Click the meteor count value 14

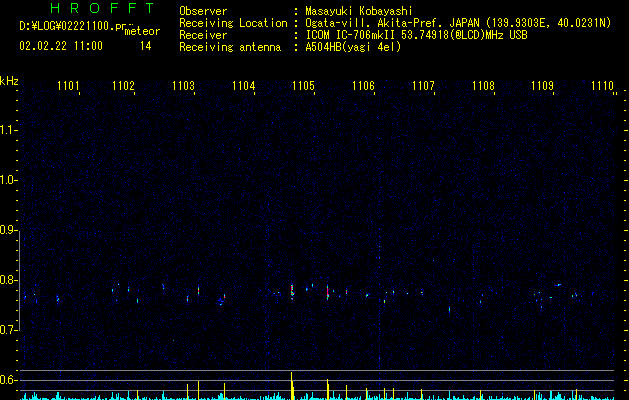coord(146,46)
